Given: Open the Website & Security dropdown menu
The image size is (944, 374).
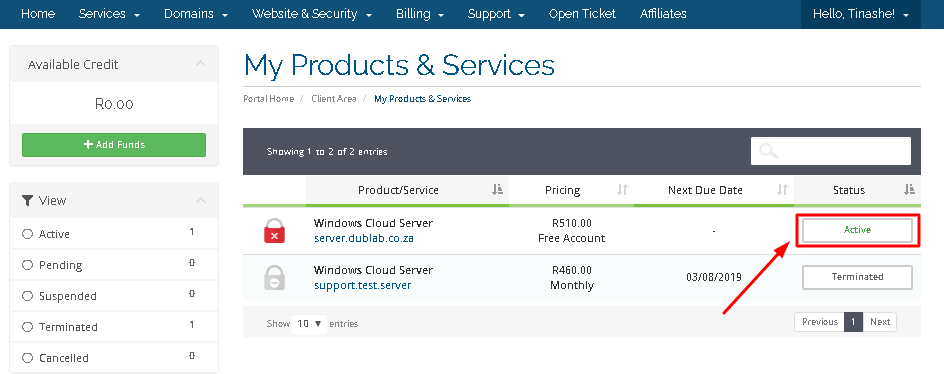Looking at the screenshot, I should coord(311,14).
